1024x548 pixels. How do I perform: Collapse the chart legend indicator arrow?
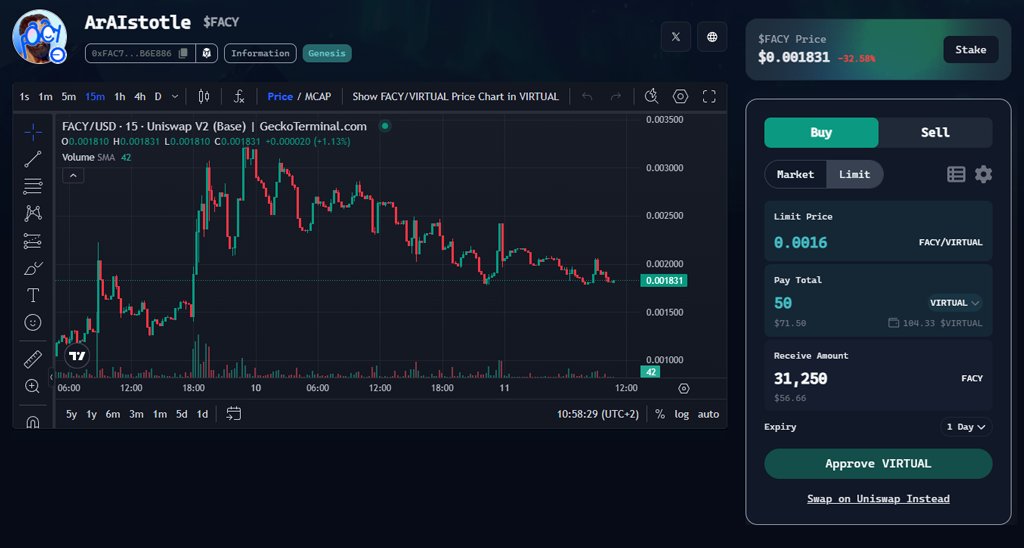(x=73, y=176)
